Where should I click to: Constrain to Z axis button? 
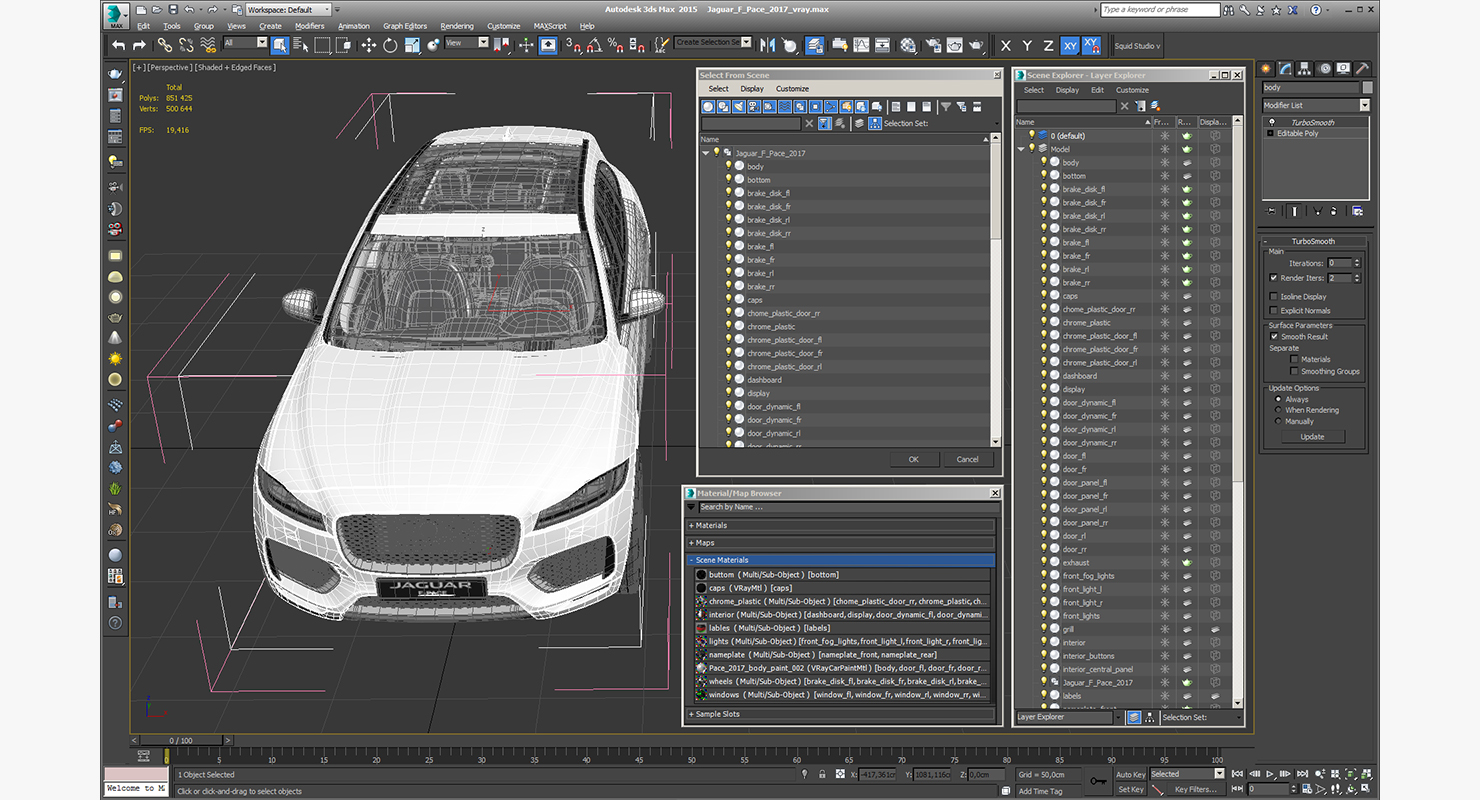click(1049, 46)
